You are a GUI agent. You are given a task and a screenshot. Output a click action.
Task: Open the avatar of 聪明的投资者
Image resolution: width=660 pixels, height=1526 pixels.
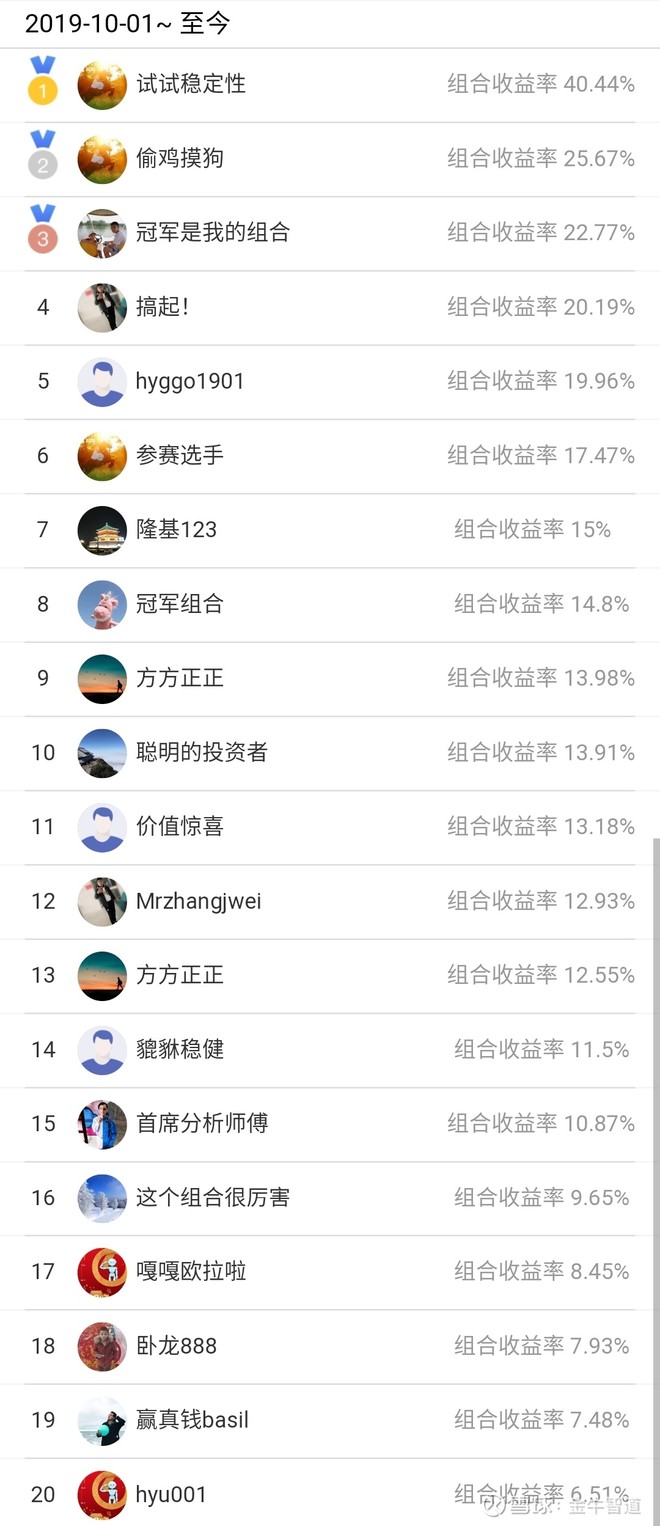[x=102, y=753]
